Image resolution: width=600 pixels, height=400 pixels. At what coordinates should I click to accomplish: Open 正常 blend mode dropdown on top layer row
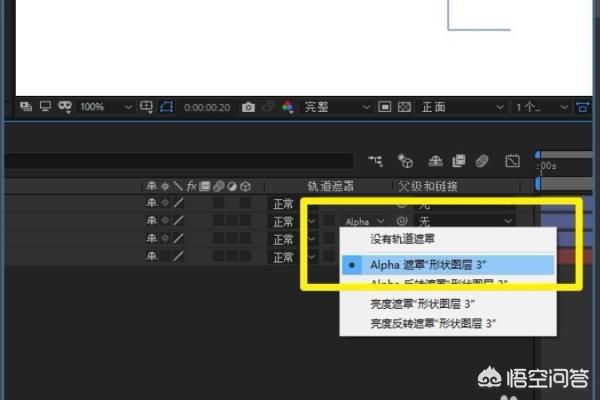click(293, 204)
